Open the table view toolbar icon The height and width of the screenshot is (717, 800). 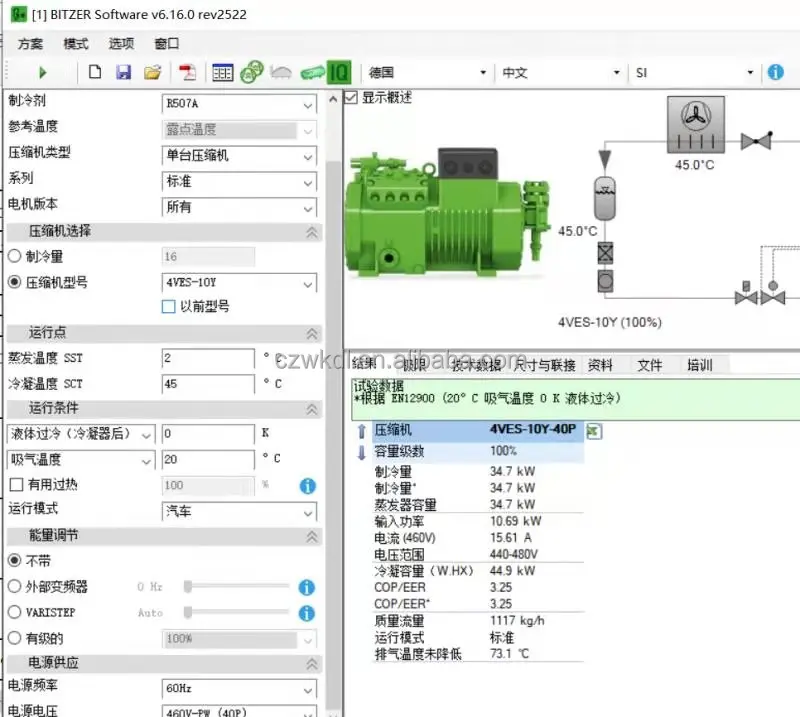[x=222, y=72]
